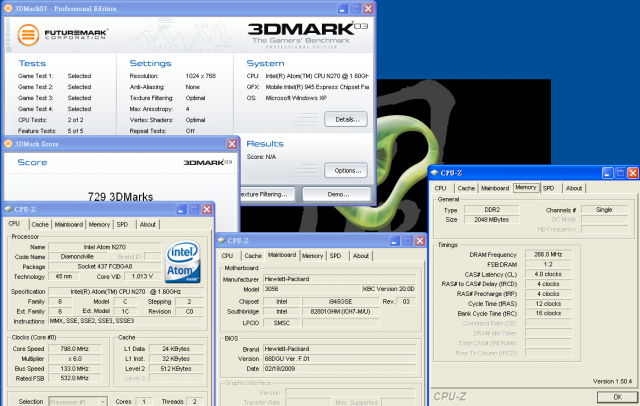Click the Southbridge field 82801GHM (ICH7-M/U)
640x406 pixels.
(340, 311)
